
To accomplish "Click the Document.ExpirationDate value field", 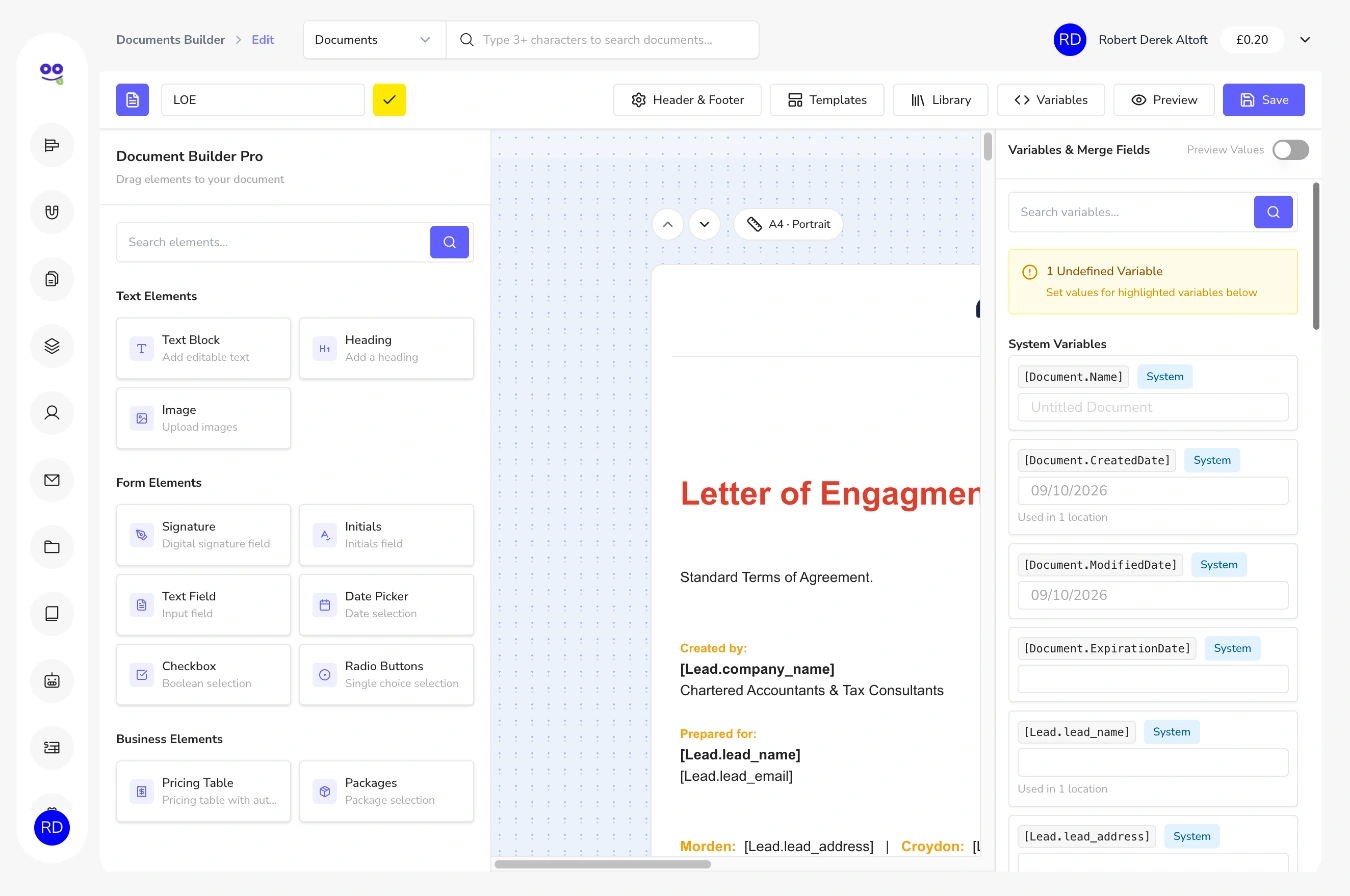I will (x=1153, y=679).
